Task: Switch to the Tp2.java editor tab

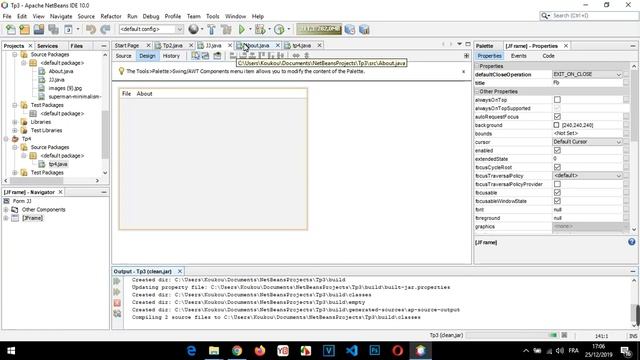Action: 172,45
